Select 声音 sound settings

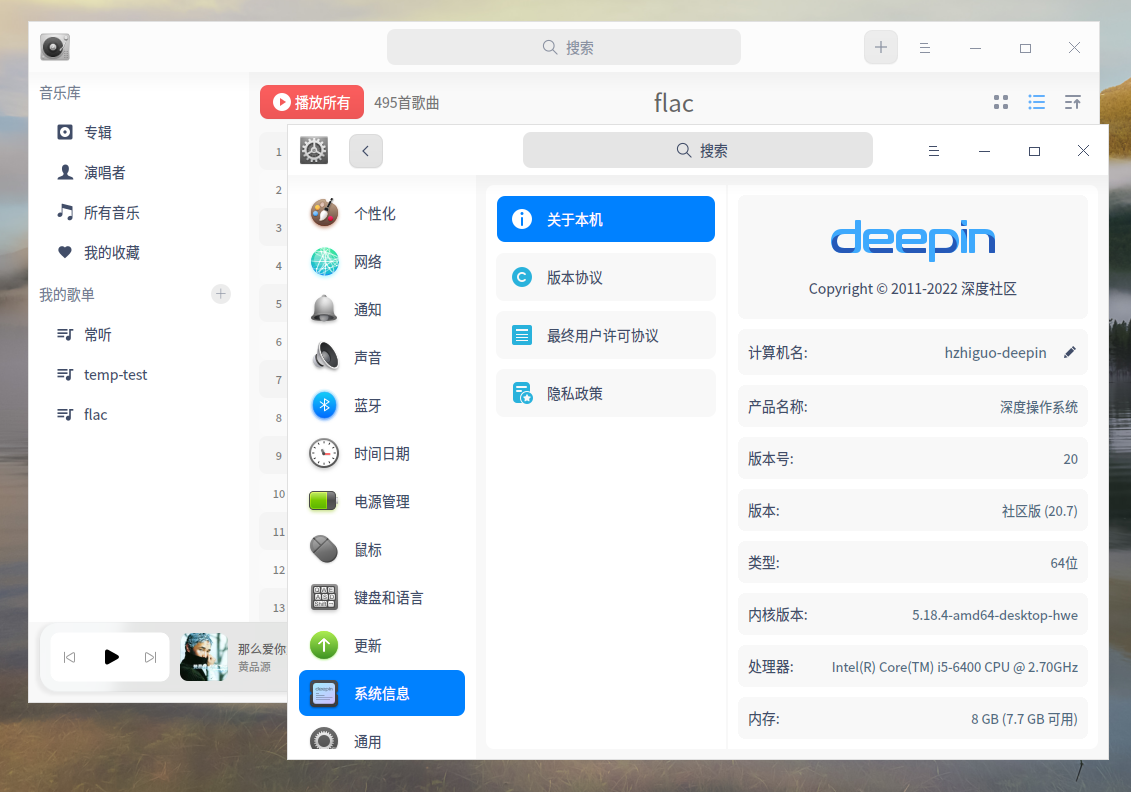coord(368,357)
